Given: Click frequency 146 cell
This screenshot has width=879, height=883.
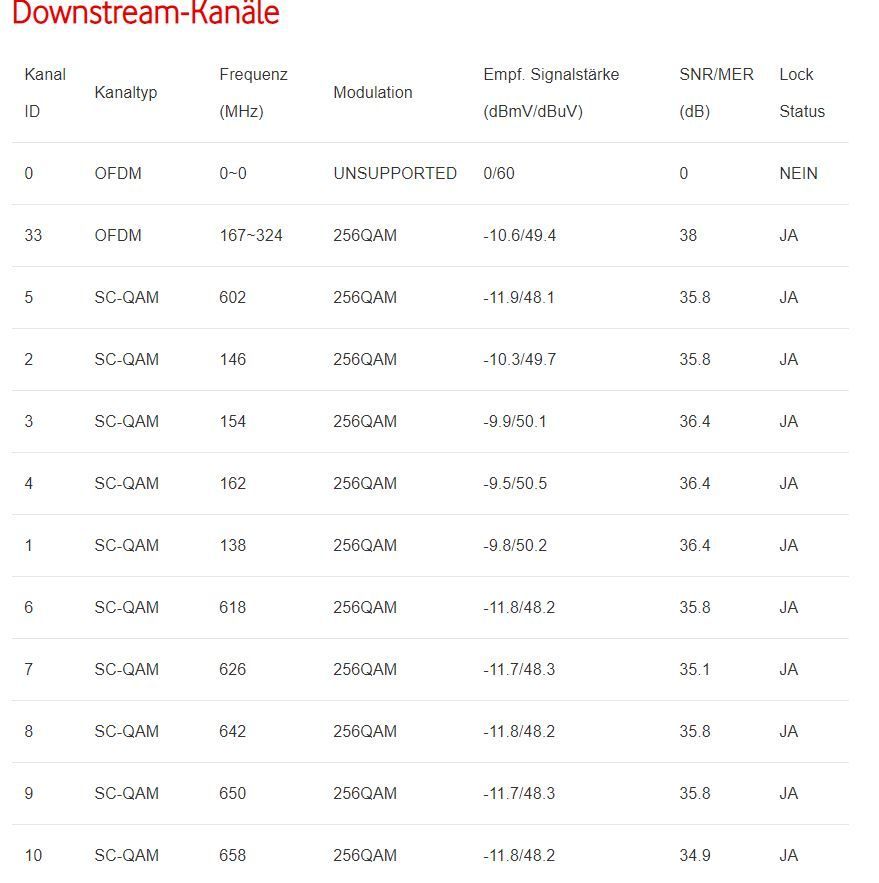Looking at the screenshot, I should point(233,359).
